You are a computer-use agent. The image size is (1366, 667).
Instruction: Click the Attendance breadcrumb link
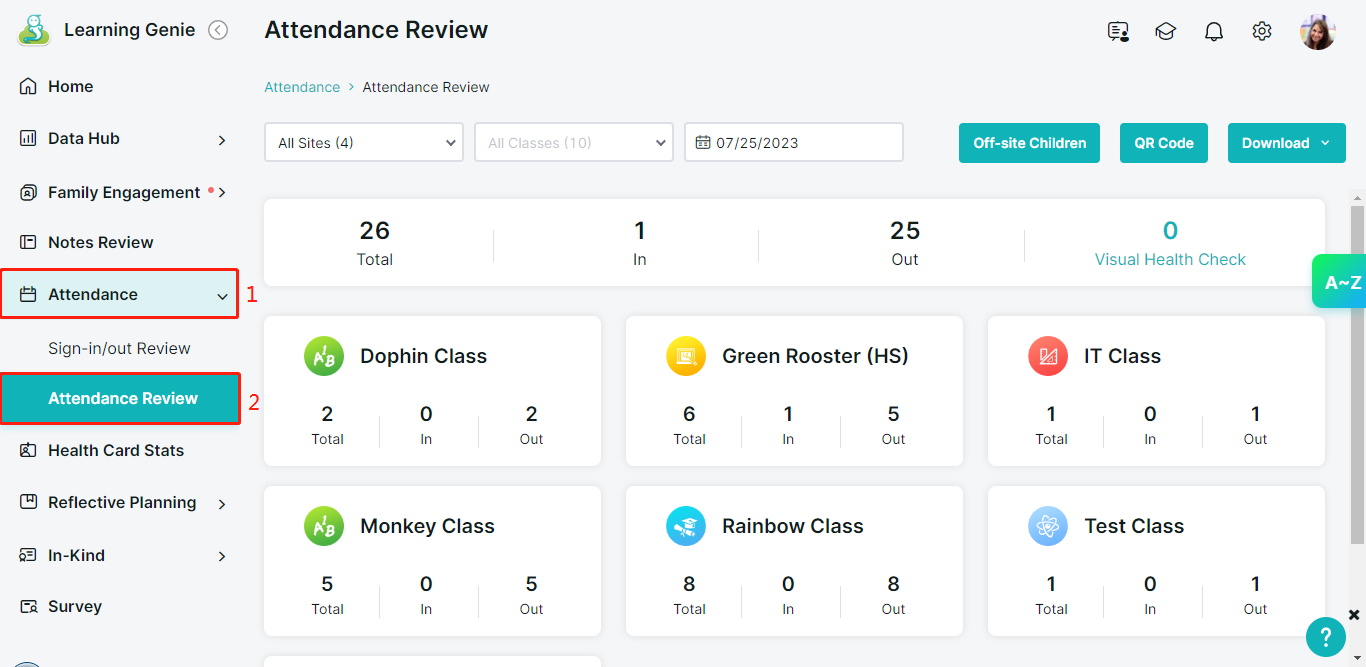click(302, 87)
